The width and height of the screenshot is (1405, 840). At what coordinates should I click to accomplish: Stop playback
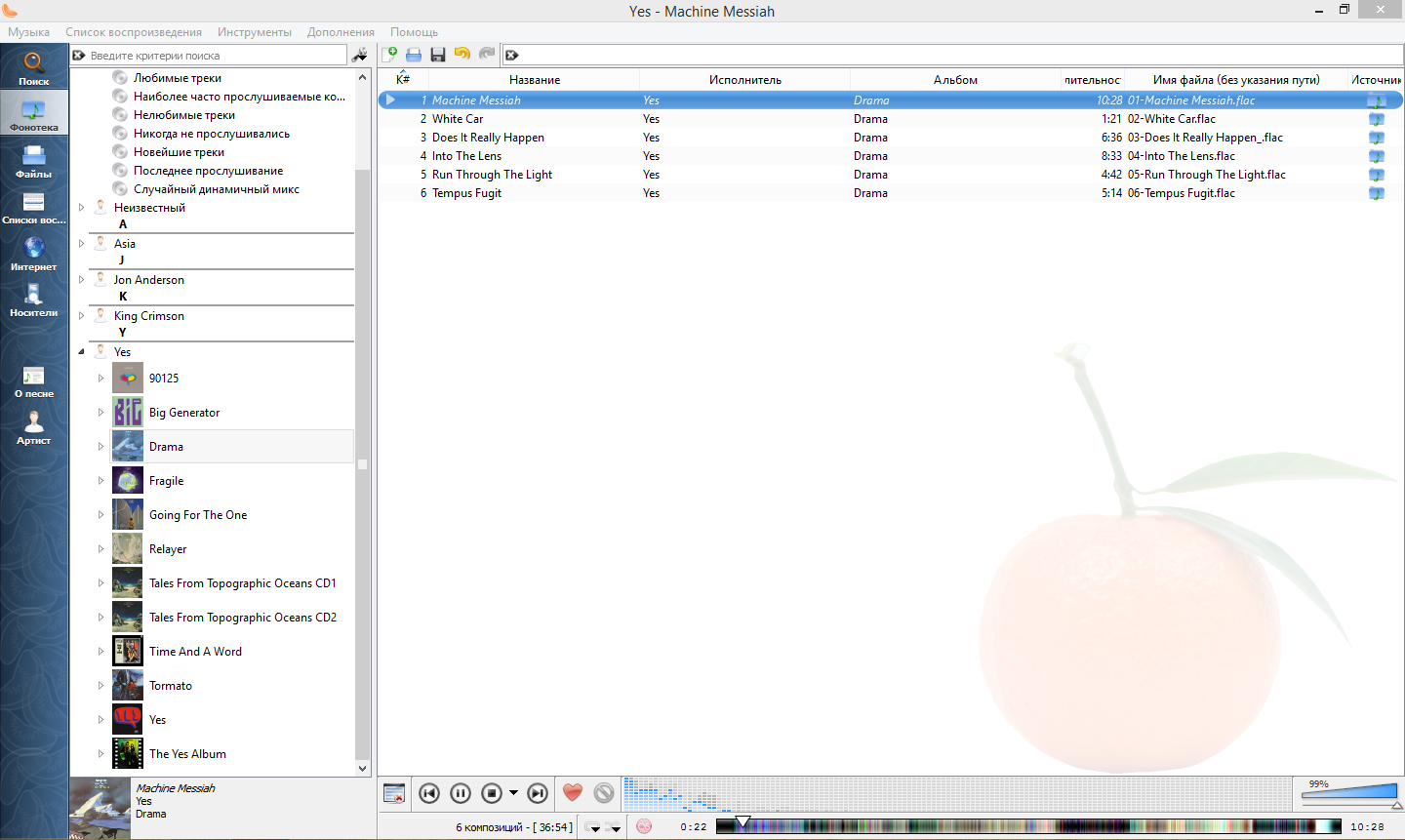[492, 793]
